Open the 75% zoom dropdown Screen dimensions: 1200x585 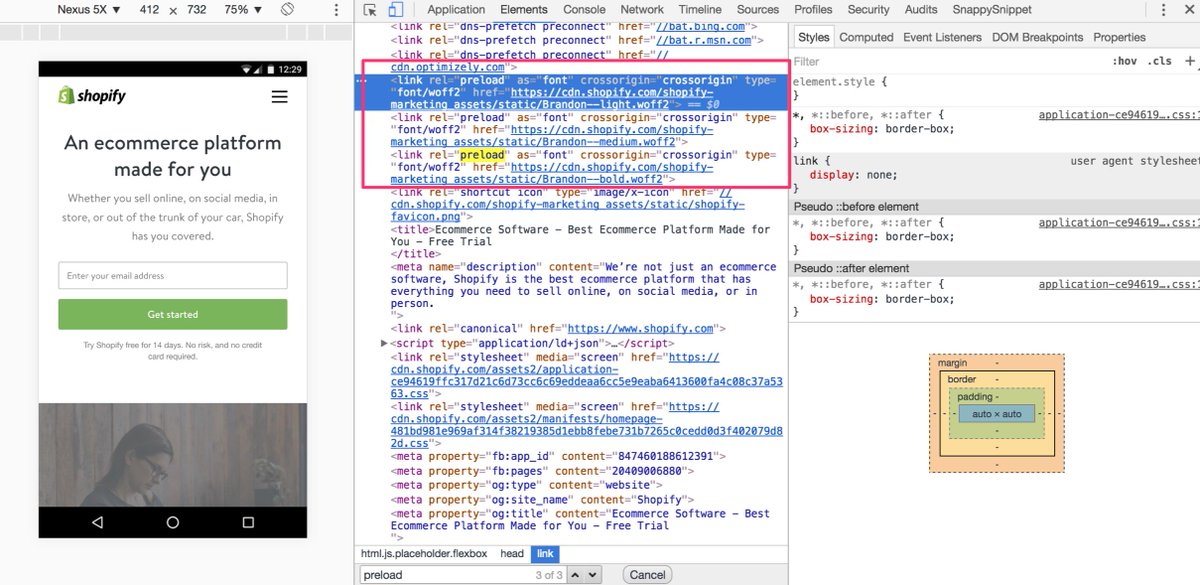(x=242, y=9)
